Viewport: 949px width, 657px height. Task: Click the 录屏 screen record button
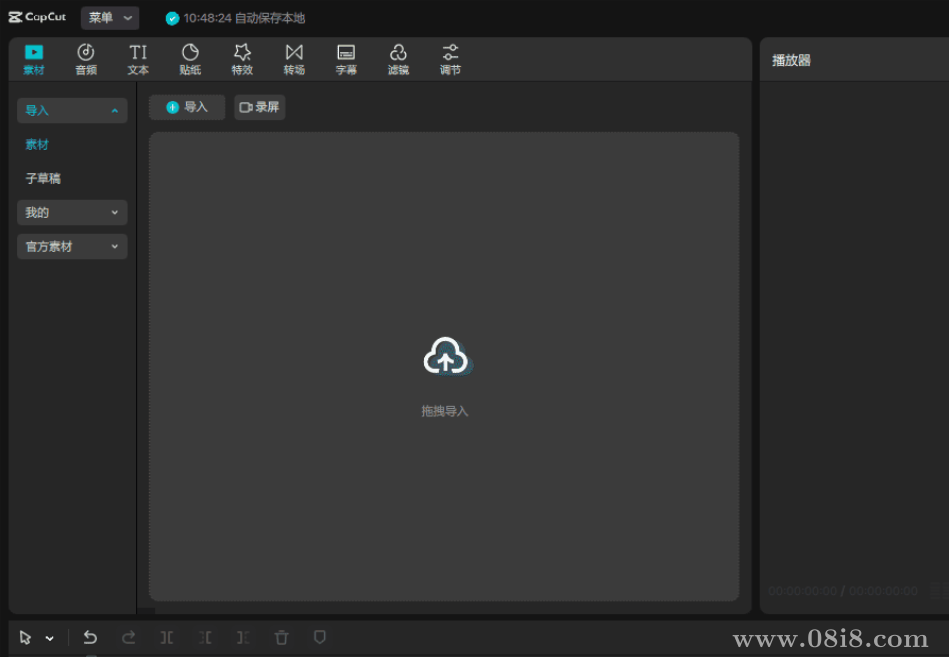point(260,107)
